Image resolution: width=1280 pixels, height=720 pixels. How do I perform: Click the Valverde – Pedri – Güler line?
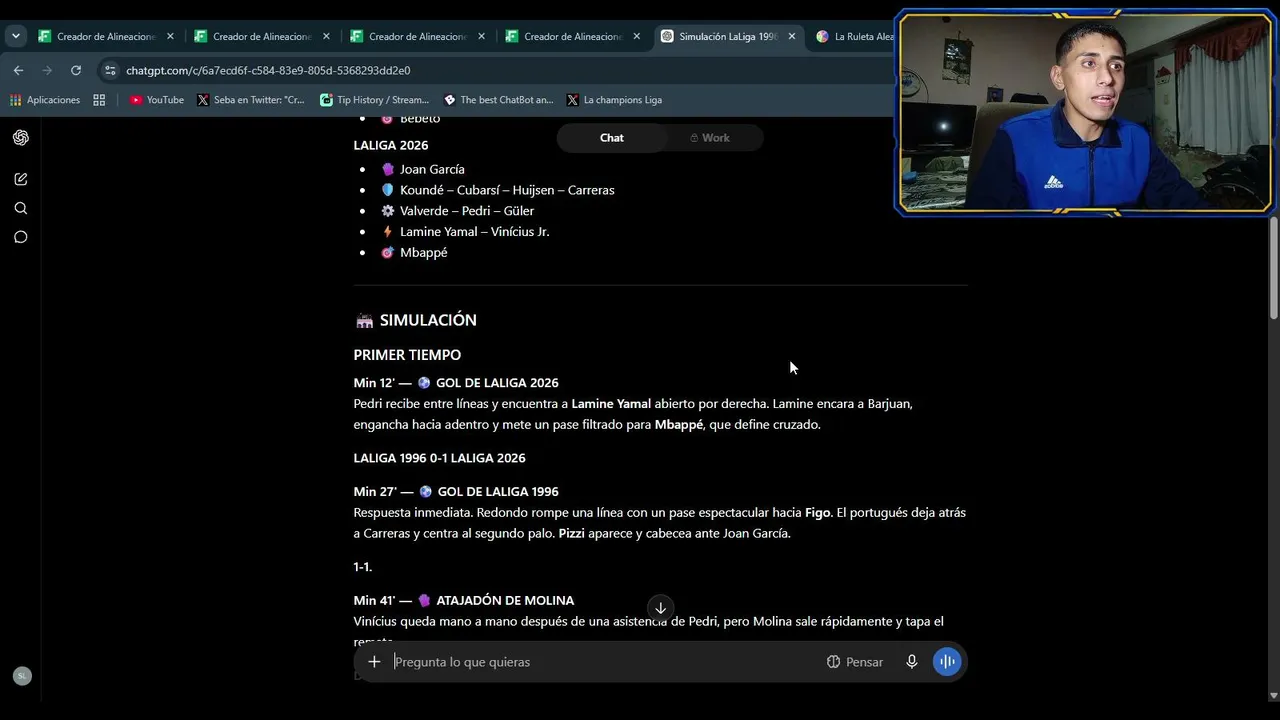467,211
